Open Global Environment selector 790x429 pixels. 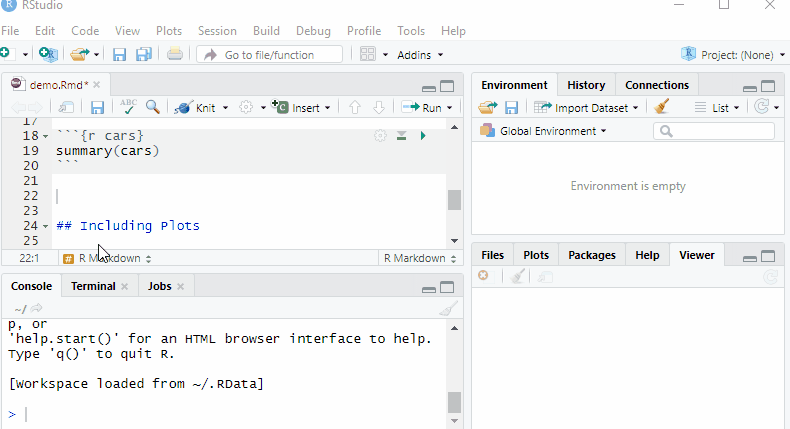[543, 131]
